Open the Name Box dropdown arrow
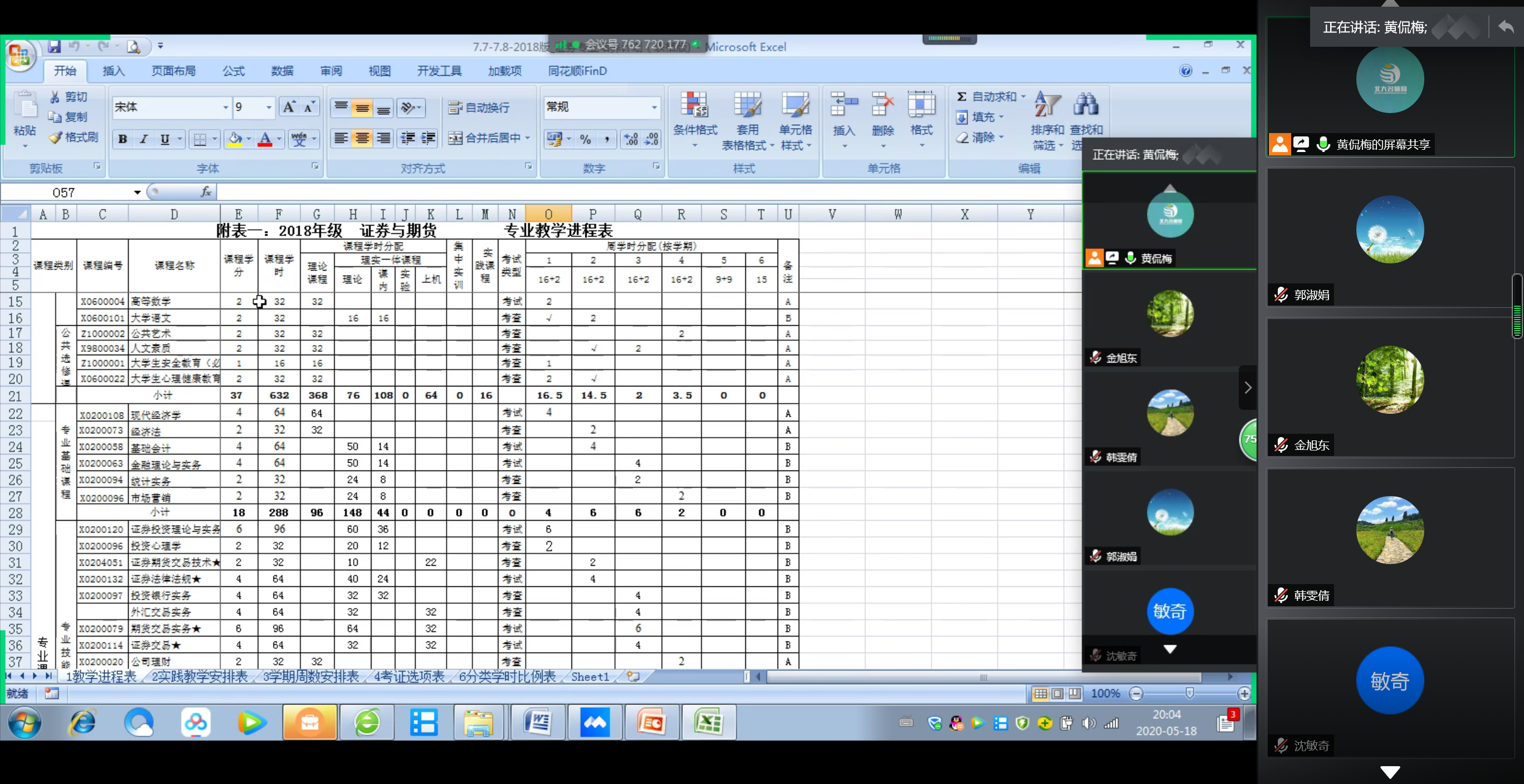Image resolution: width=1524 pixels, height=784 pixels. tap(137, 192)
